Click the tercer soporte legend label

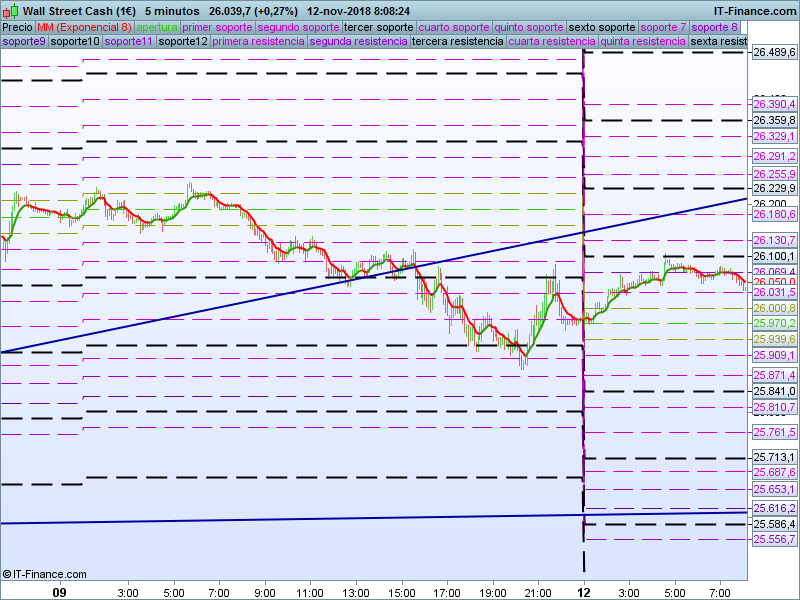378,27
